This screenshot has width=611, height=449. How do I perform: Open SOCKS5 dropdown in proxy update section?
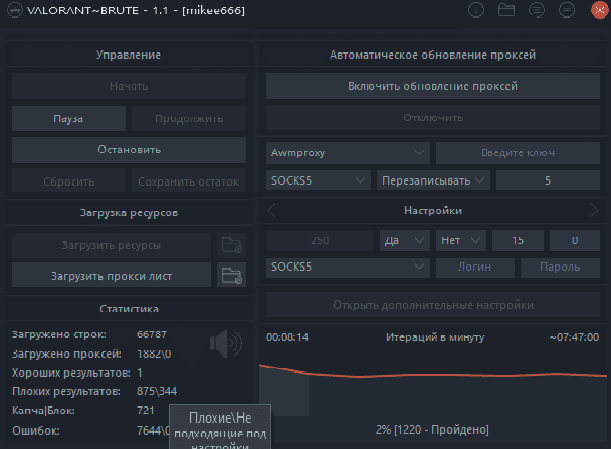click(x=318, y=180)
